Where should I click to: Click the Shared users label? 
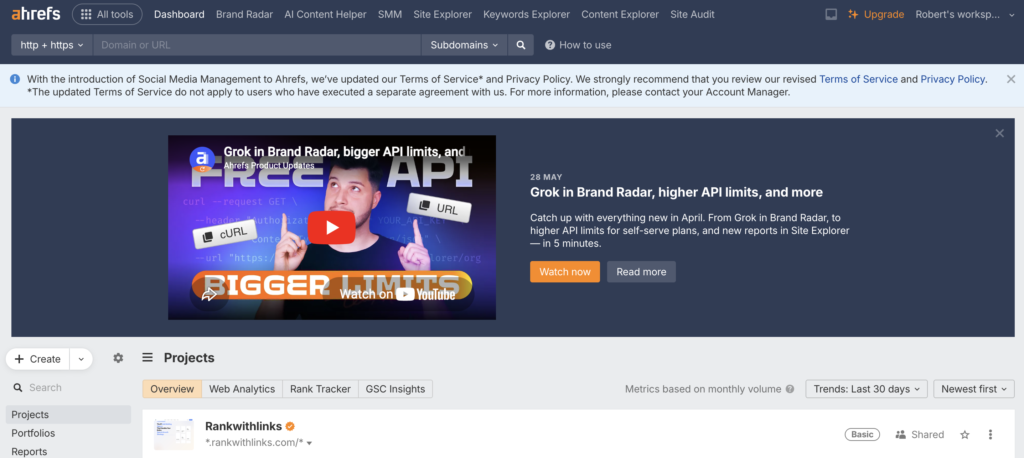920,434
